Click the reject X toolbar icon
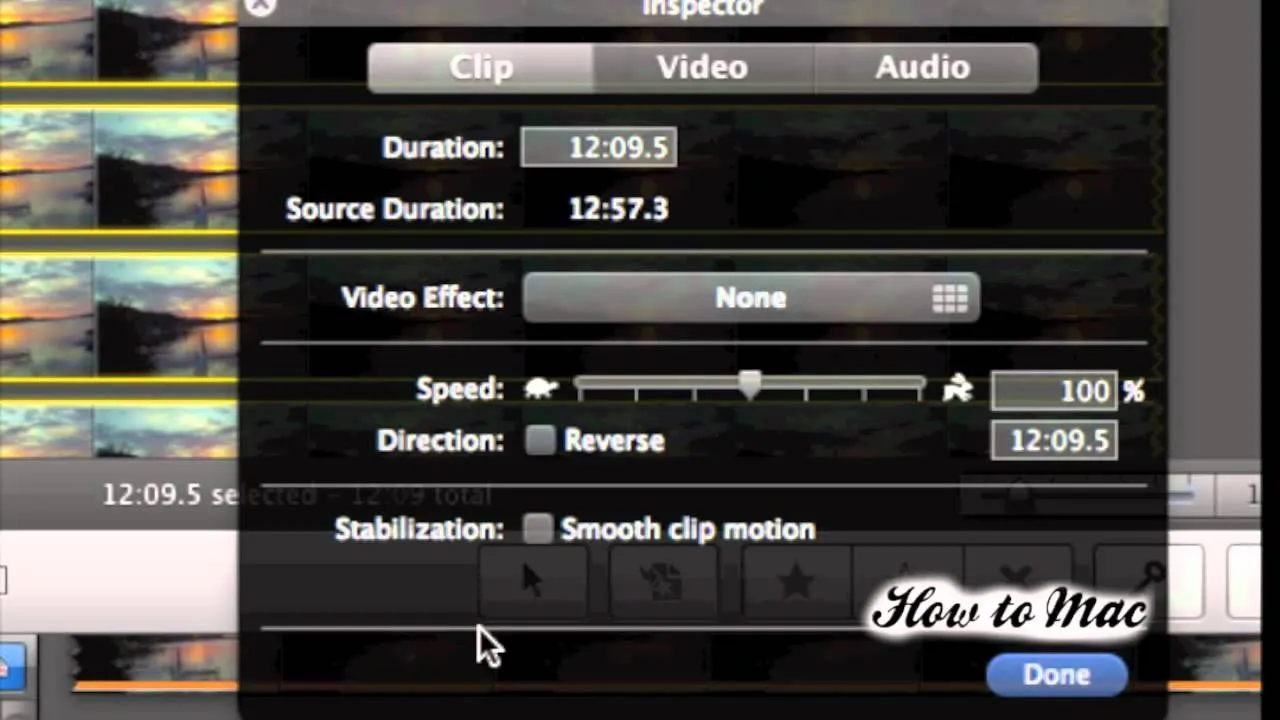Screen dimensions: 1280x720 click(1015, 575)
